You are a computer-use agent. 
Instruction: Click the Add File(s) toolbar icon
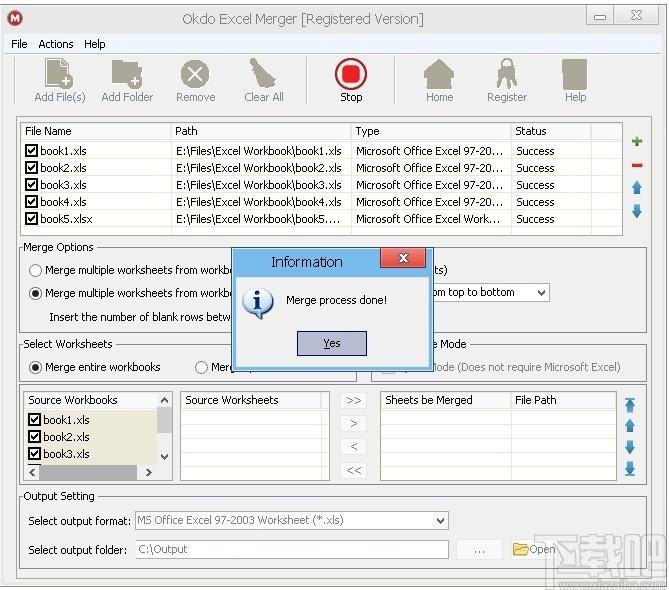tap(59, 76)
